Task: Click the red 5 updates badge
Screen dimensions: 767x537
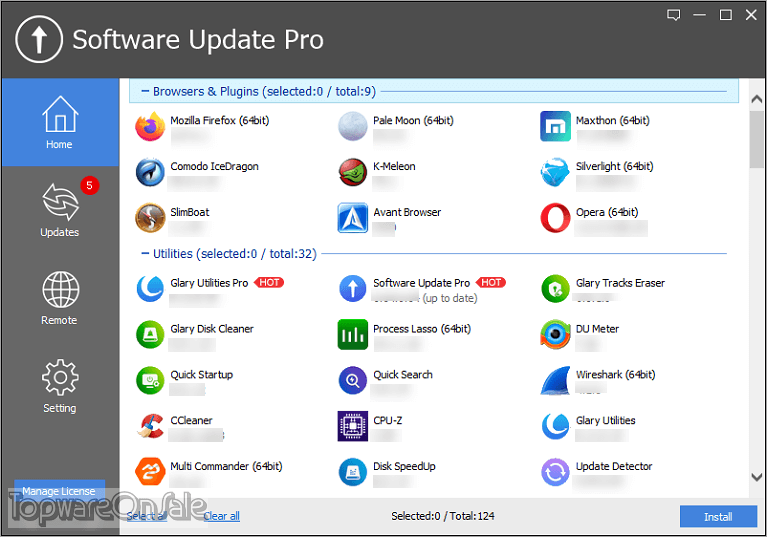Action: coord(90,185)
